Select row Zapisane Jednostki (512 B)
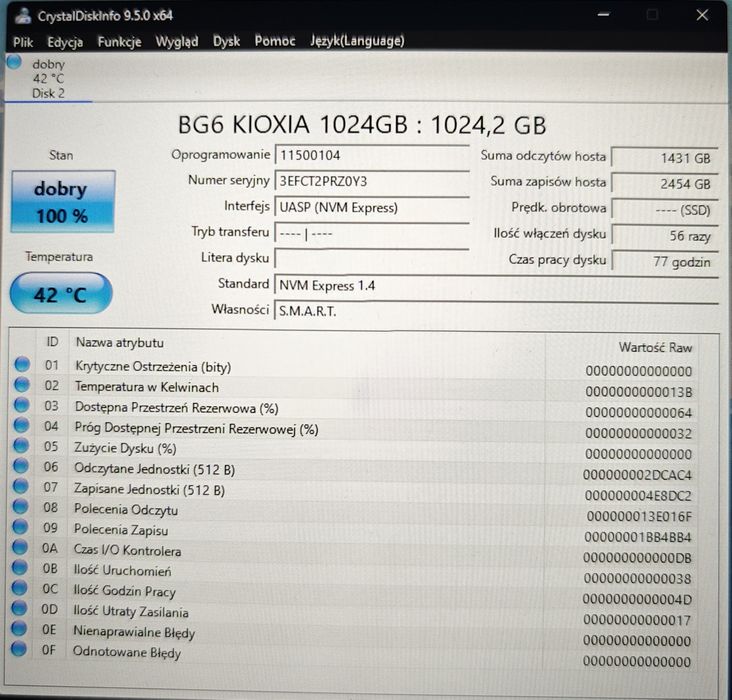 point(355,491)
